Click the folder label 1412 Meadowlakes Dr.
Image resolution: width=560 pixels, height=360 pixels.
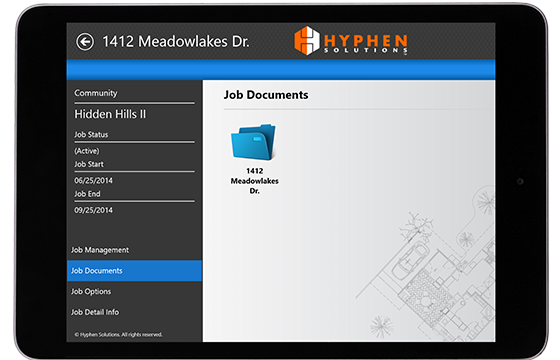[x=254, y=181]
